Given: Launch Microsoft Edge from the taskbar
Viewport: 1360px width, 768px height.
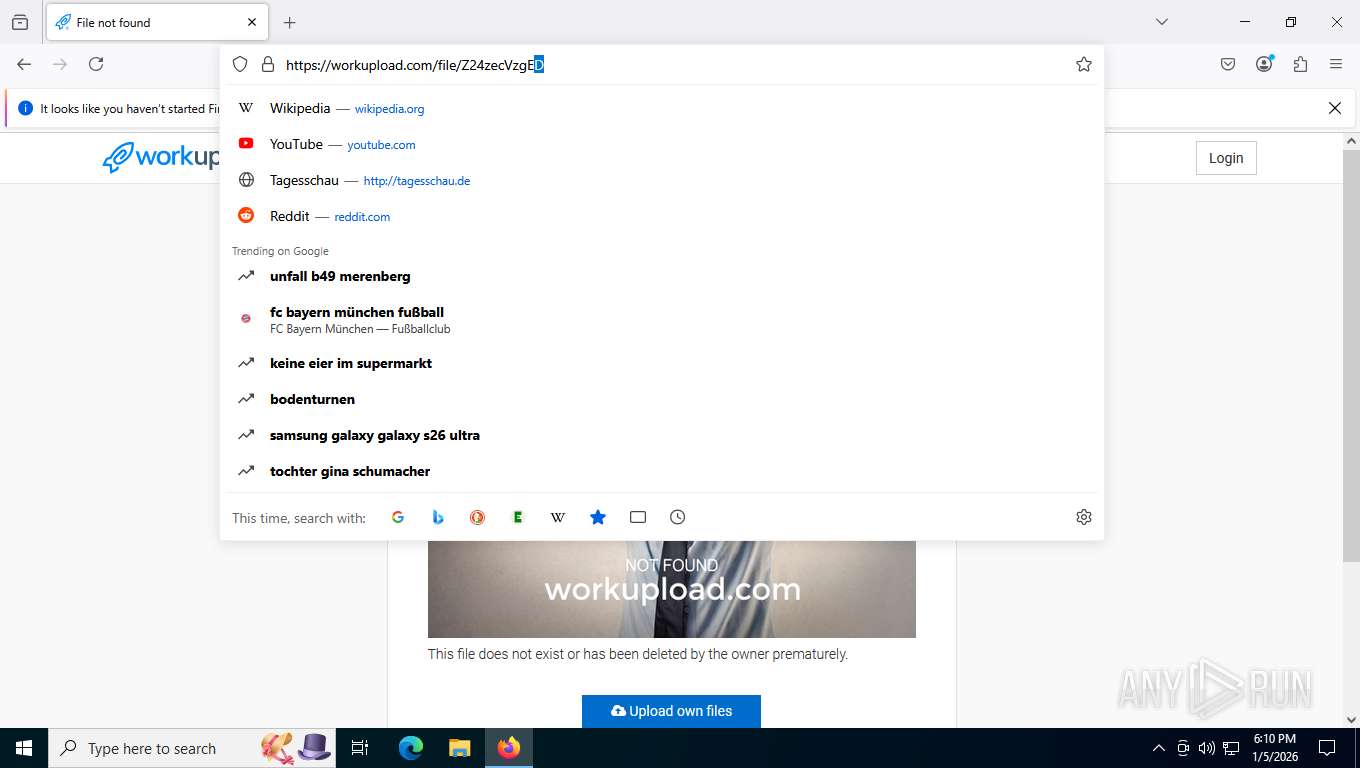Looking at the screenshot, I should point(411,748).
